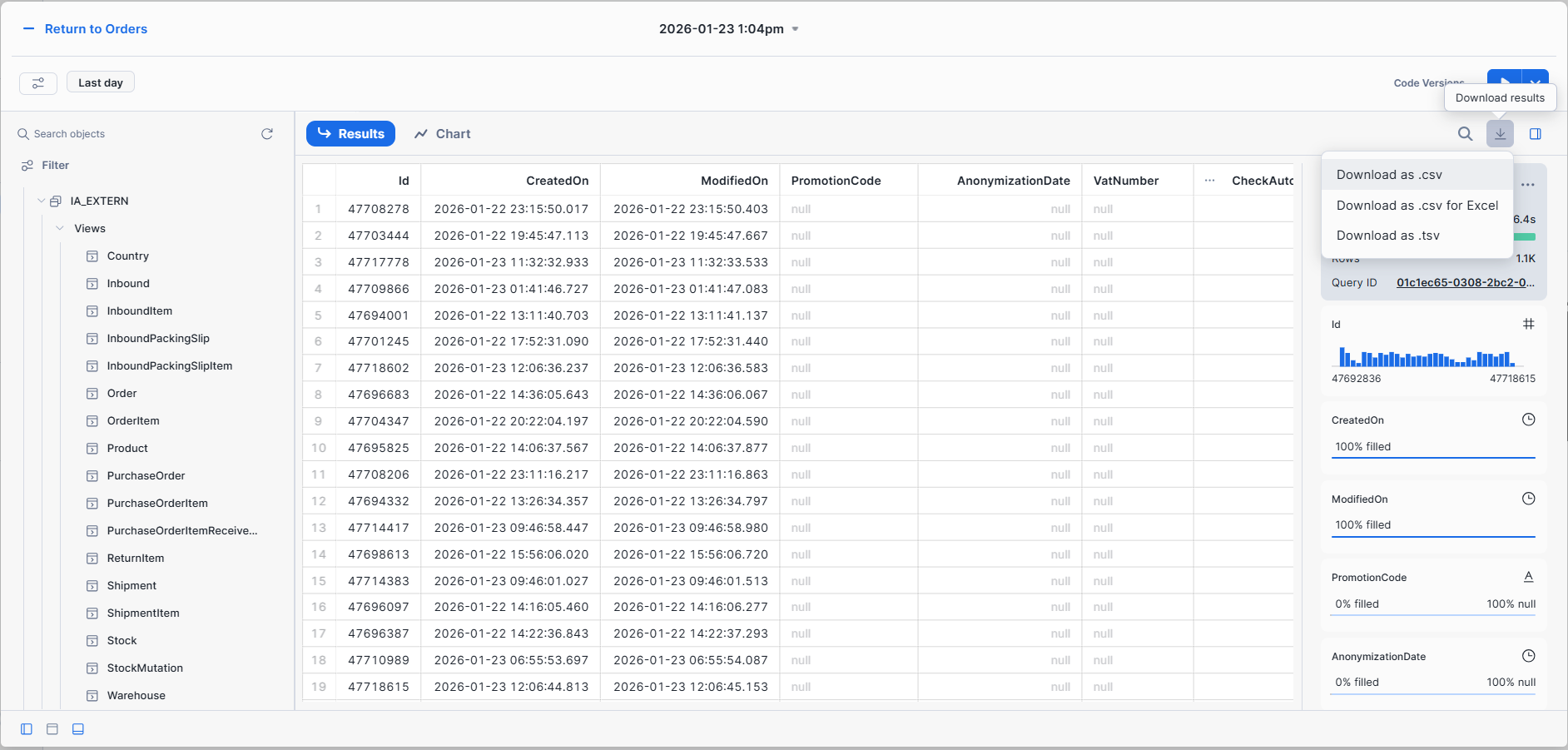Toggle the left sidebar panel at bottom

point(27,729)
